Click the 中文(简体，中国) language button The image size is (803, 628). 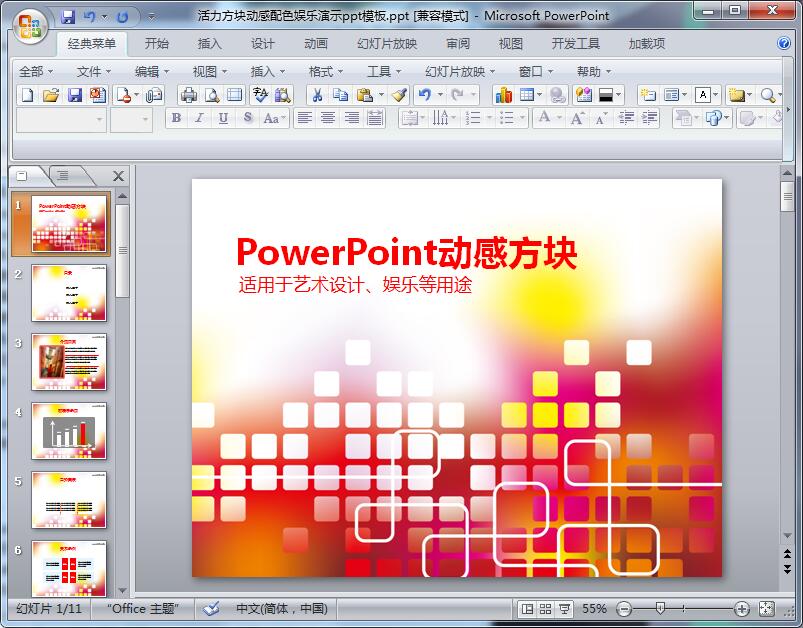pos(282,609)
